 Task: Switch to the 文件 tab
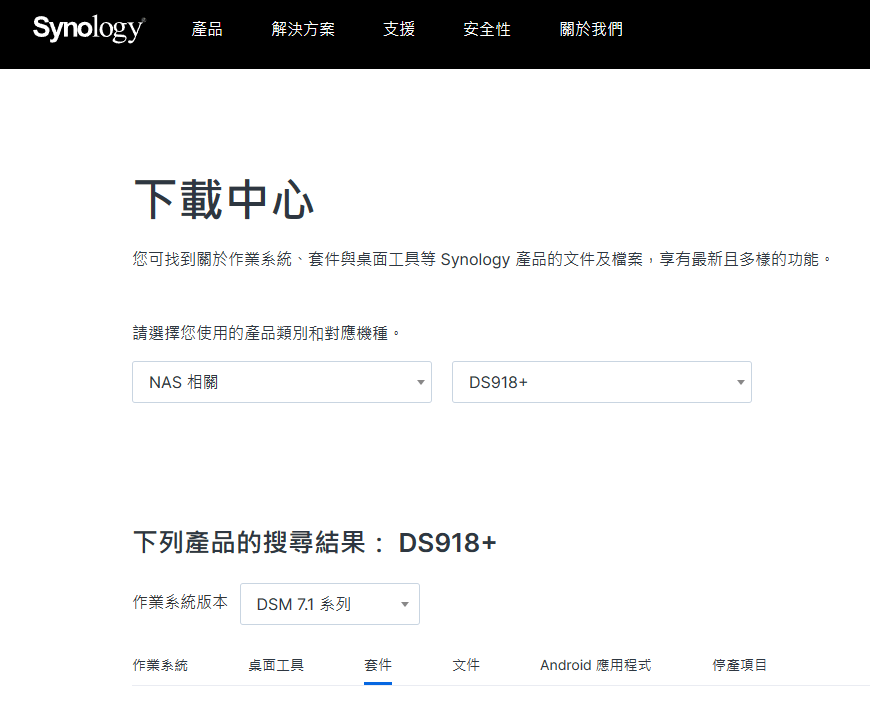pyautogui.click(x=466, y=665)
